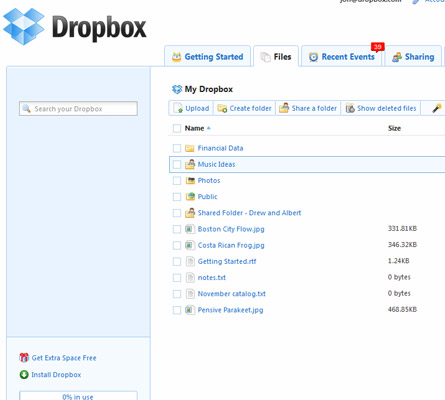Viewport: 445px width, 400px height.
Task: Check the Pensive Parakeet.jpg checkbox
Action: [177, 310]
